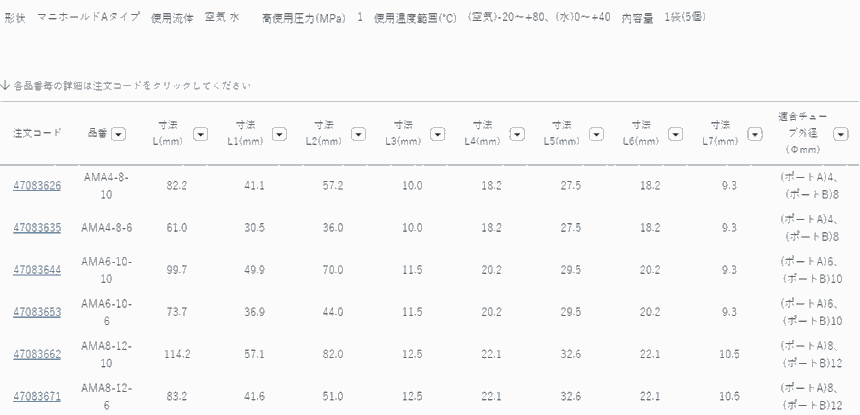Expand the 寸法 L1(mm) filter arrow
This screenshot has height=415, width=860.
coord(279,133)
